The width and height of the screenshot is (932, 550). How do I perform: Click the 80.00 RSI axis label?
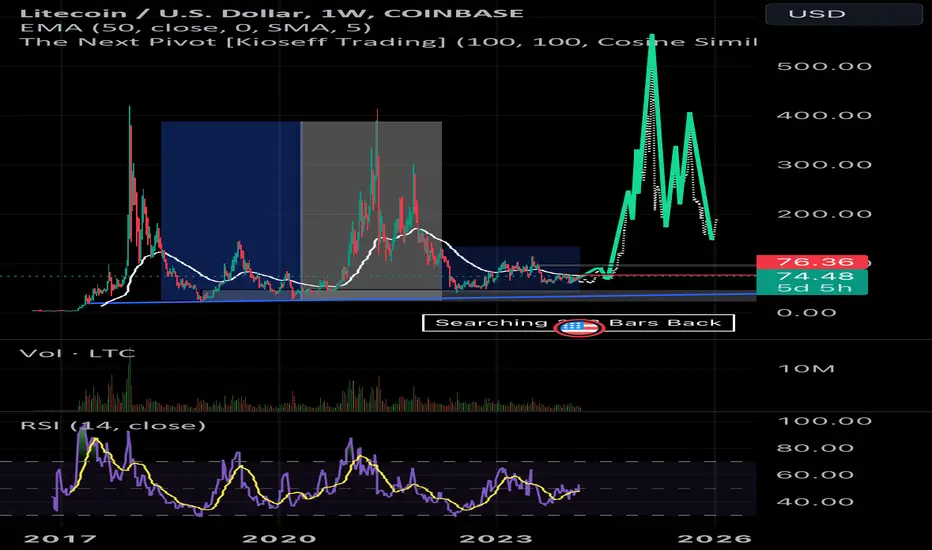pos(816,448)
